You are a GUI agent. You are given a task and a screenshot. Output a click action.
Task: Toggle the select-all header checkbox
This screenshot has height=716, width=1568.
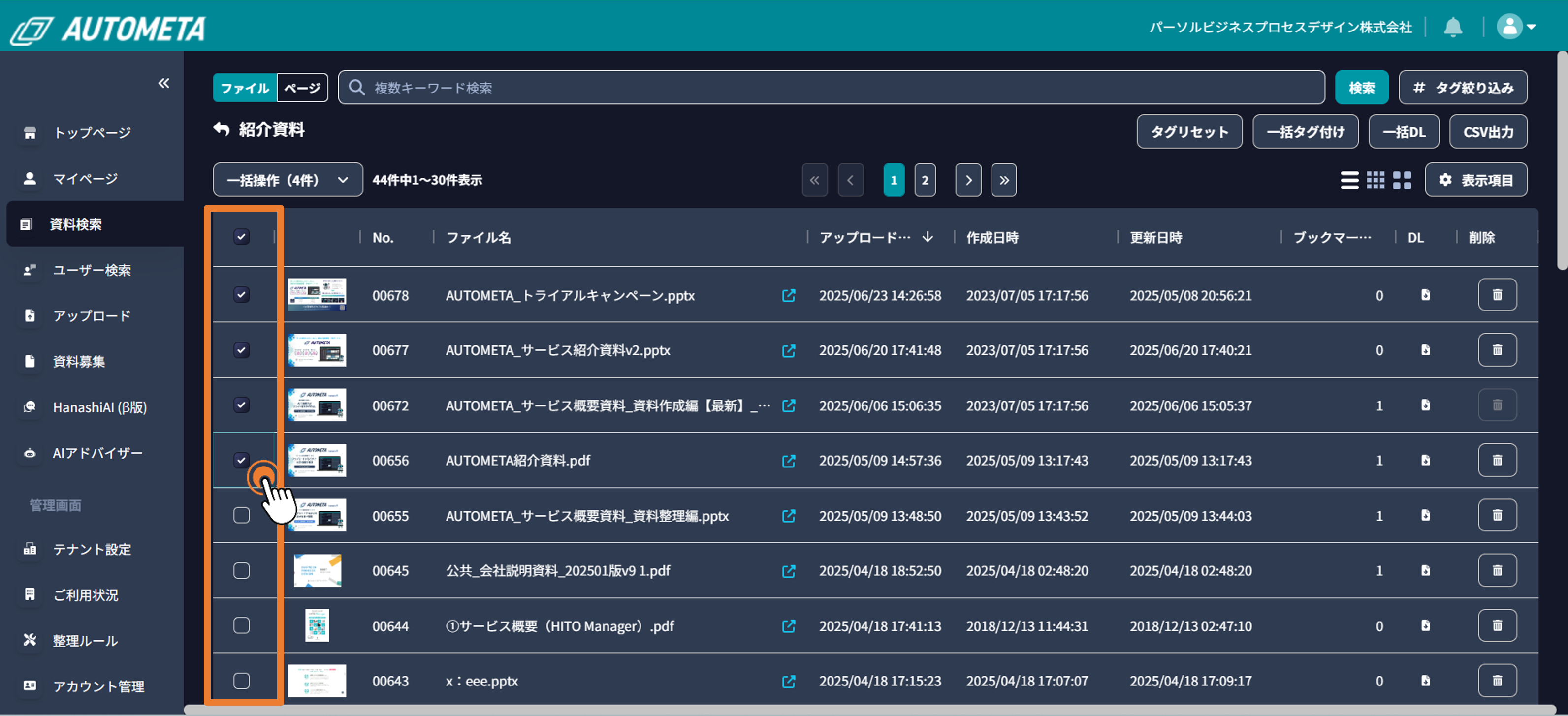(x=242, y=237)
